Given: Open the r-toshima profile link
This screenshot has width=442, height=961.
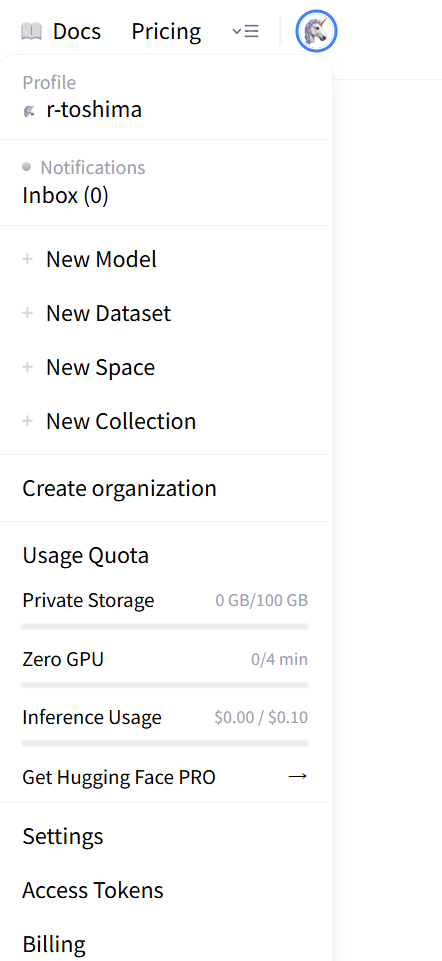Looking at the screenshot, I should [x=94, y=110].
